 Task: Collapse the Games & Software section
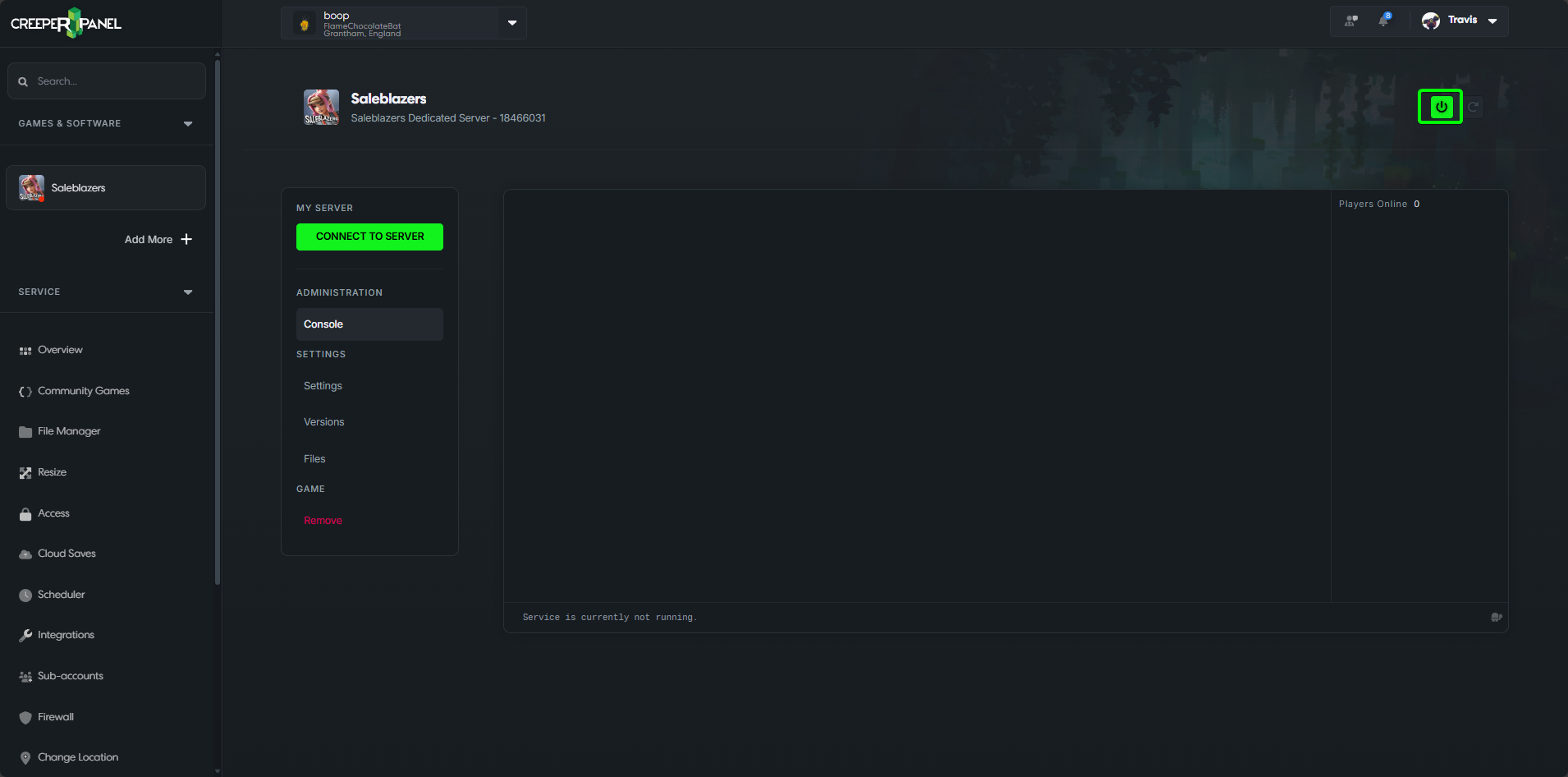point(188,124)
